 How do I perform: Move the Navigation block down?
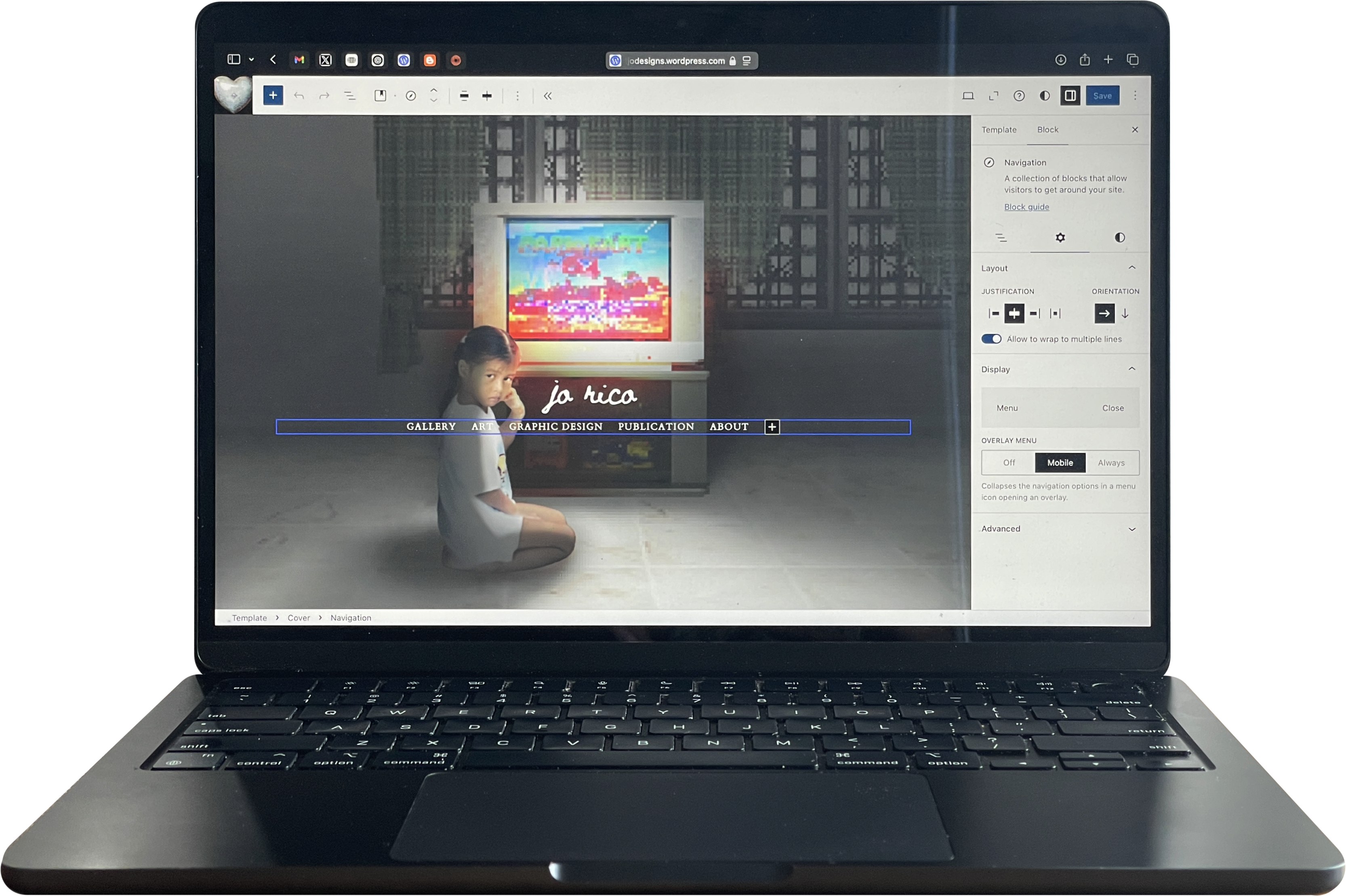coord(433,101)
